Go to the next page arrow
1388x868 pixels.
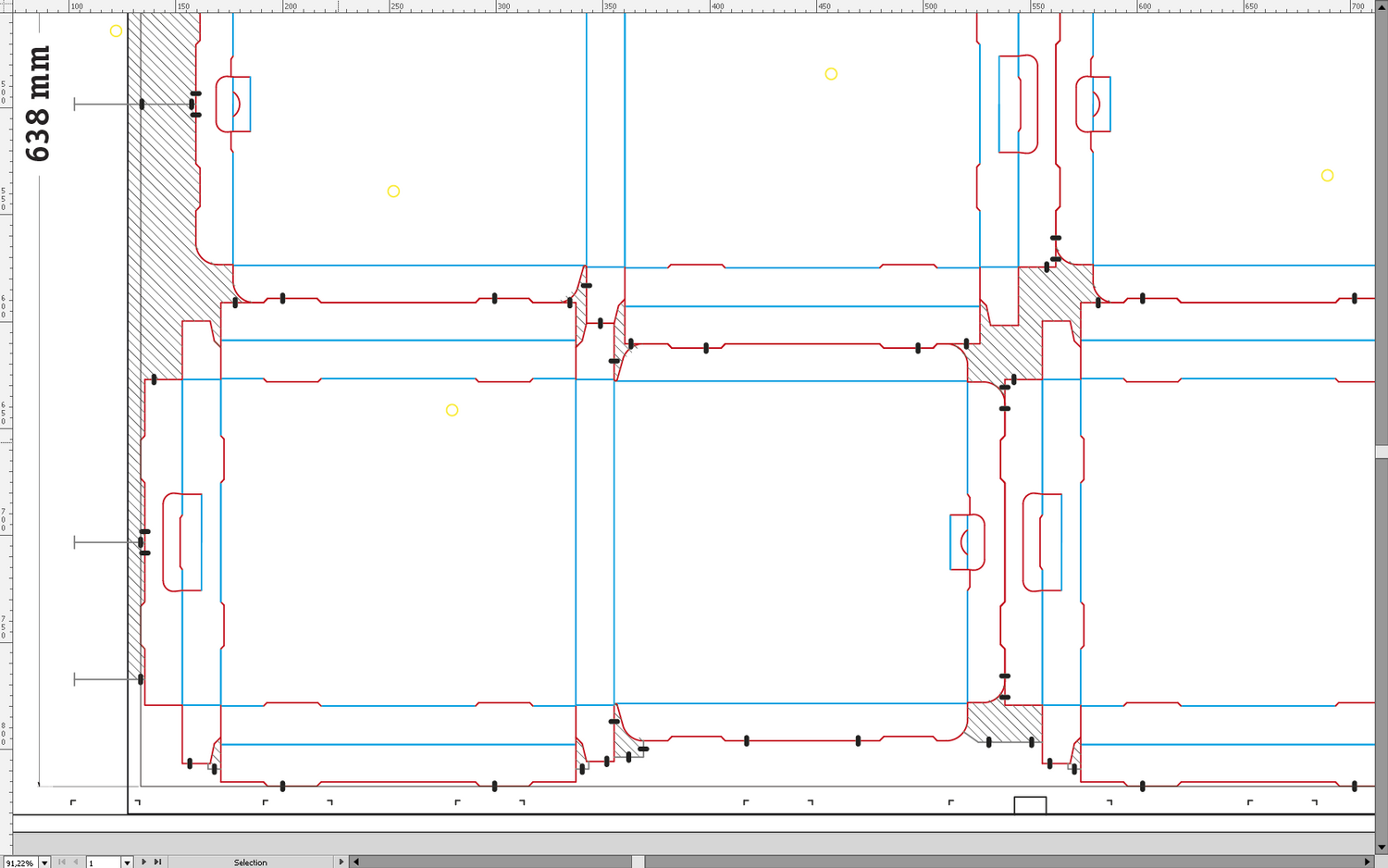point(143,862)
